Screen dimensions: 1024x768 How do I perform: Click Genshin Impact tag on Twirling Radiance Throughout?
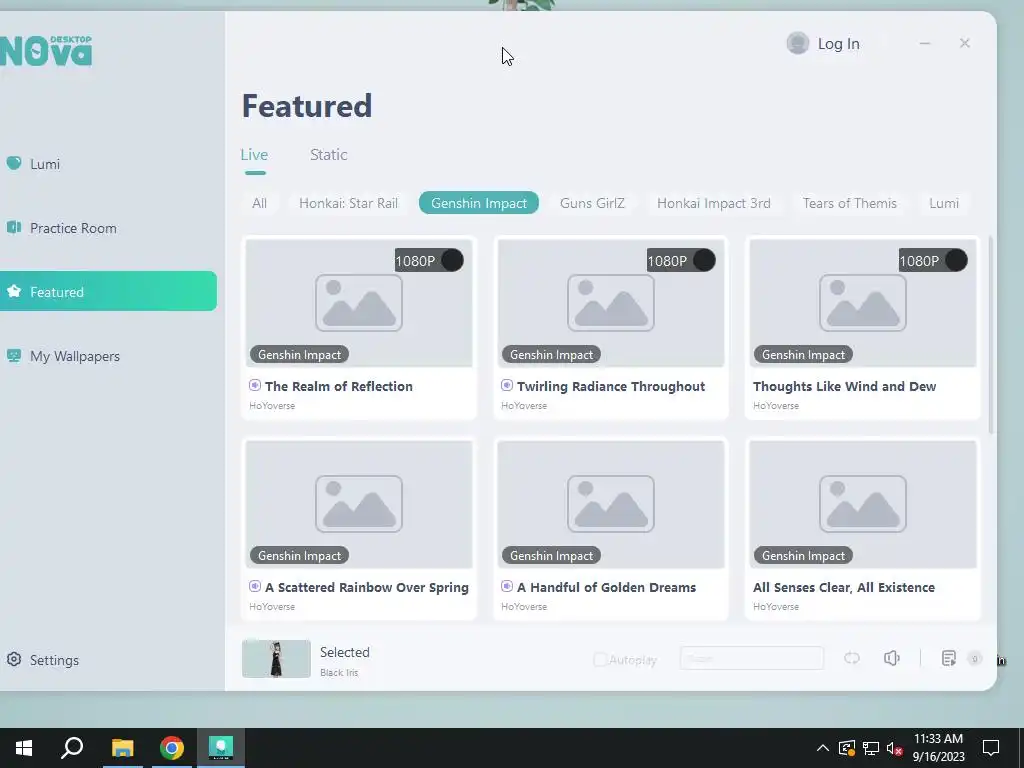(x=551, y=355)
